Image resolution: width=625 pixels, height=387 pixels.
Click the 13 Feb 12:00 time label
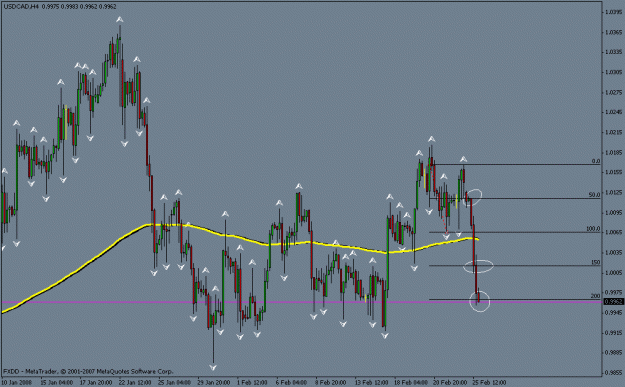pos(371,383)
